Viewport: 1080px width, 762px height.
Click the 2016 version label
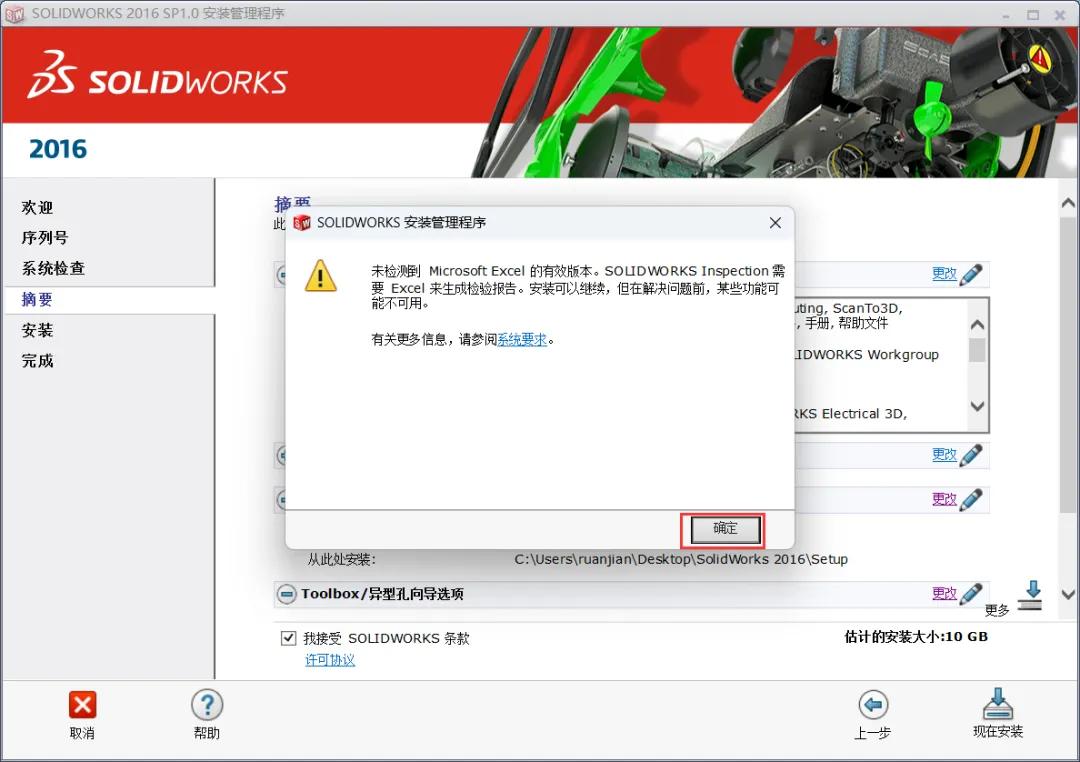click(58, 149)
